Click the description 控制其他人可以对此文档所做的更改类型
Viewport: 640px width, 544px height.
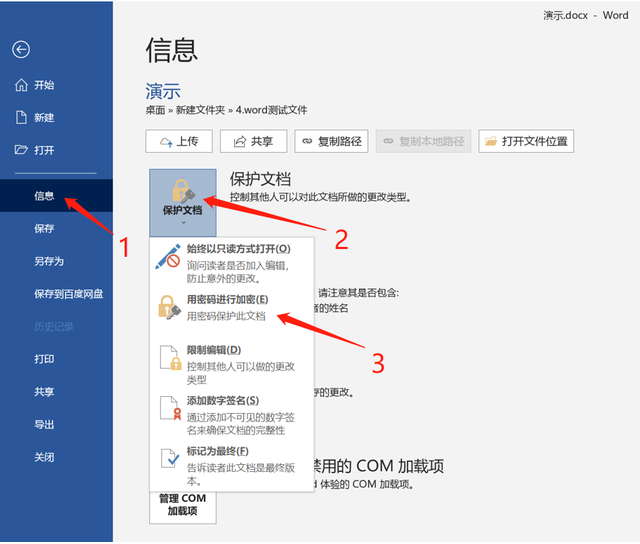click(320, 197)
